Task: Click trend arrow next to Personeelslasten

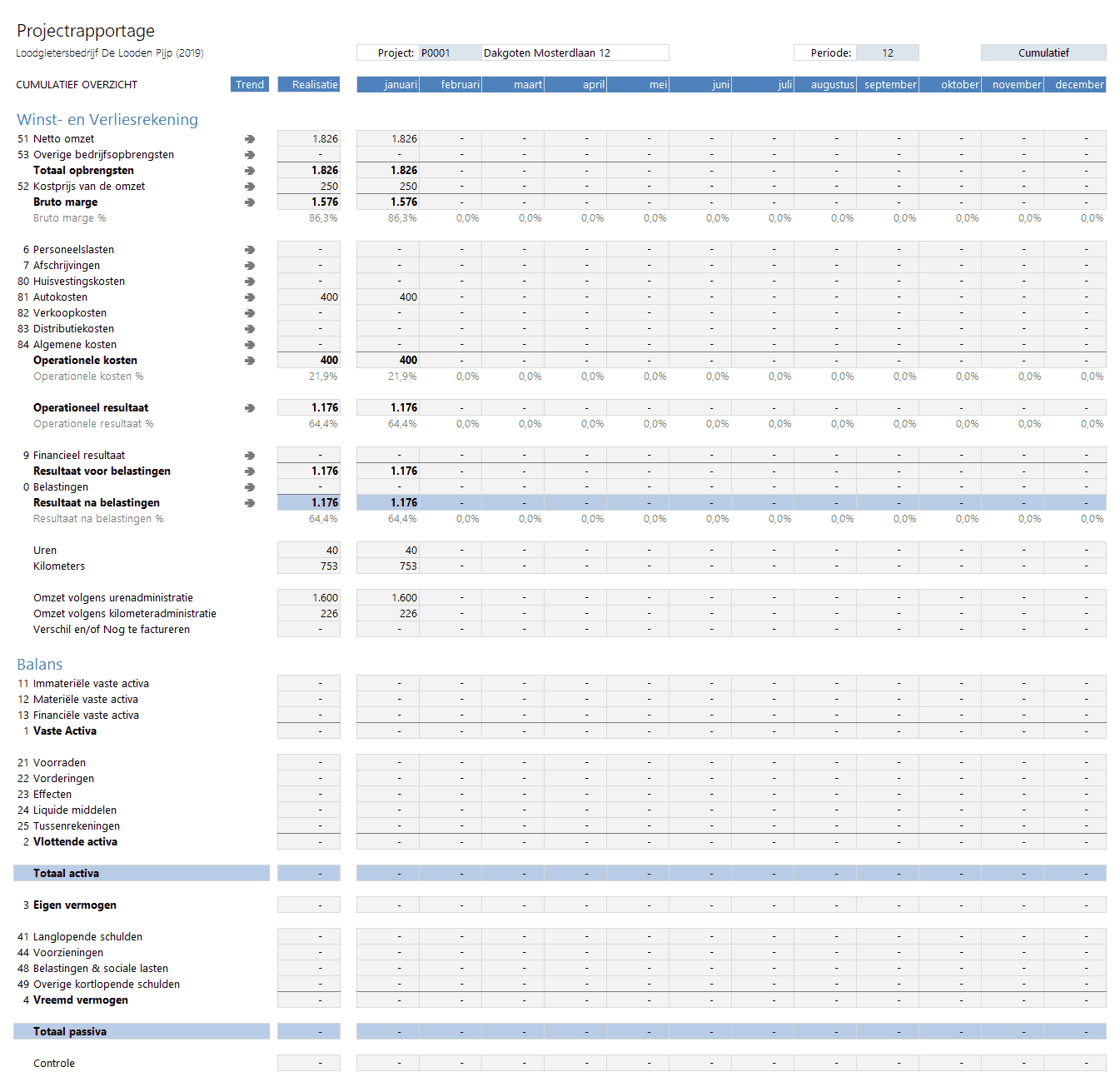Action: (250, 250)
